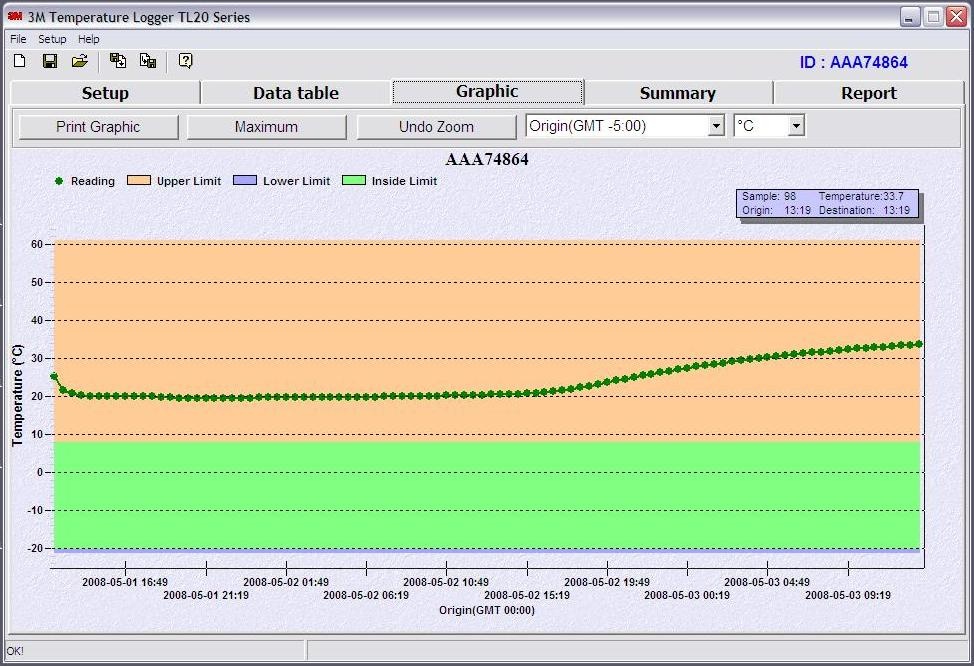Image resolution: width=974 pixels, height=666 pixels.
Task: Click the 60 value on y-axis
Action: point(37,244)
